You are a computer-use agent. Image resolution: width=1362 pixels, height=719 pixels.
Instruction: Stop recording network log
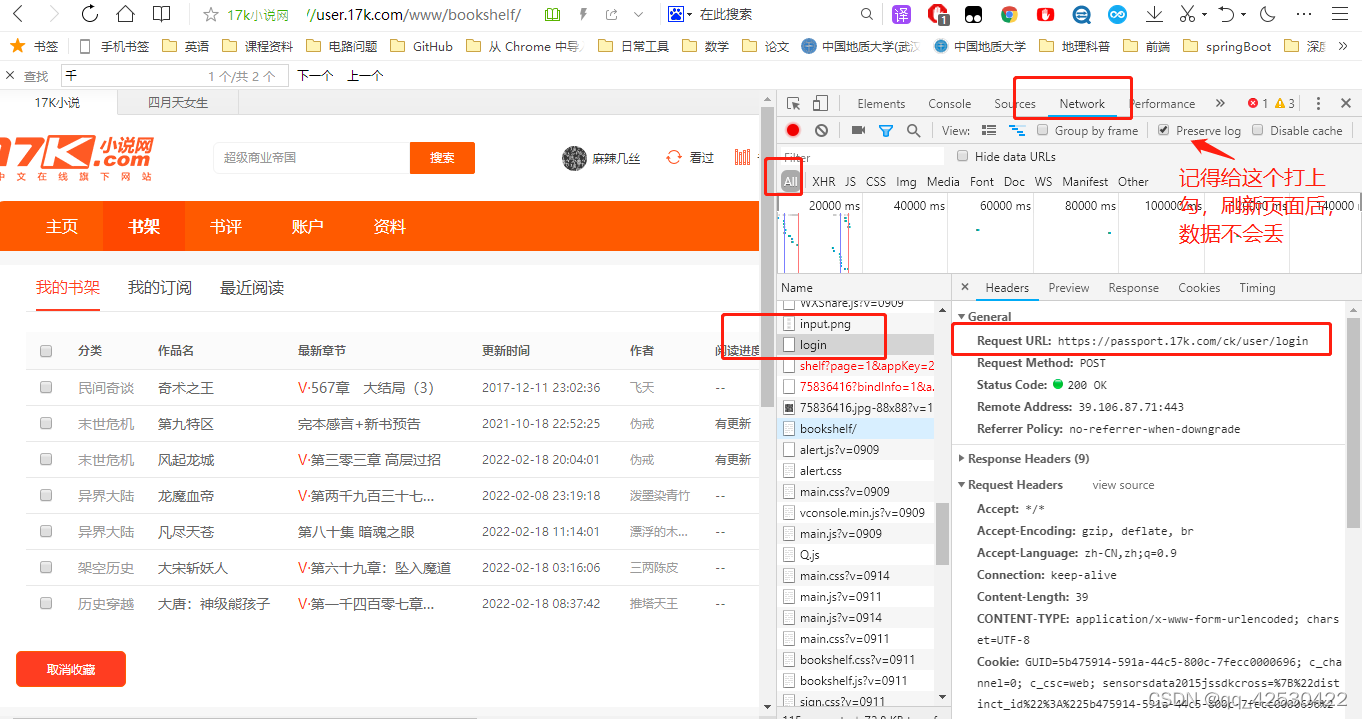(793, 131)
